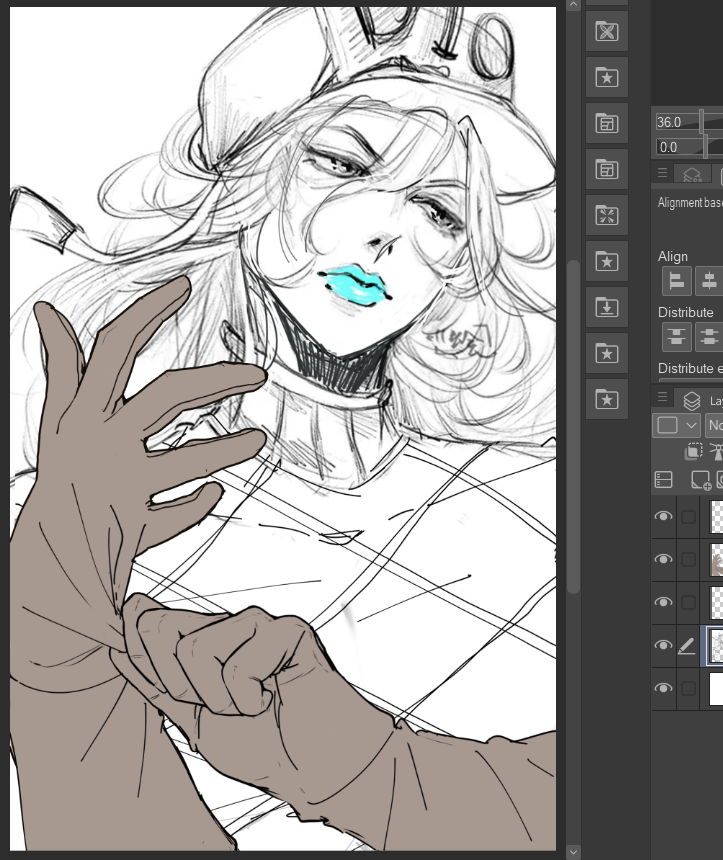The width and height of the screenshot is (723, 860).
Task: Create a new raster layer
Action: click(x=701, y=480)
